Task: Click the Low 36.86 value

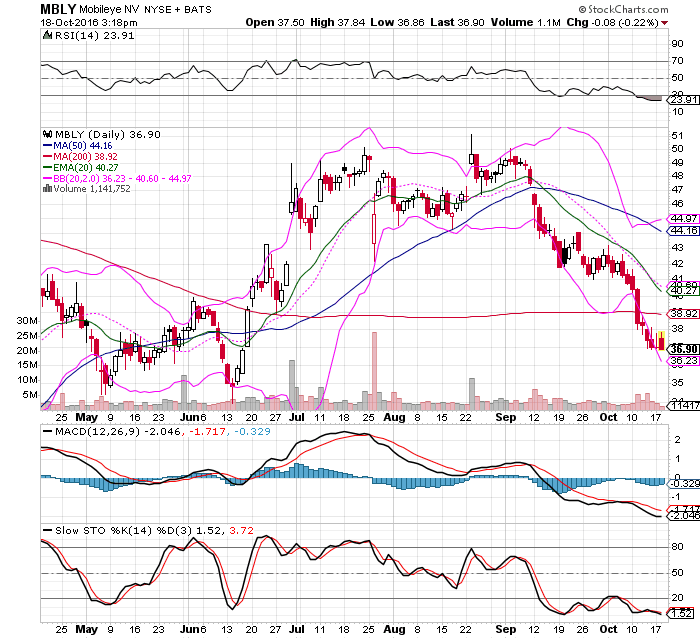Action: [x=397, y=22]
